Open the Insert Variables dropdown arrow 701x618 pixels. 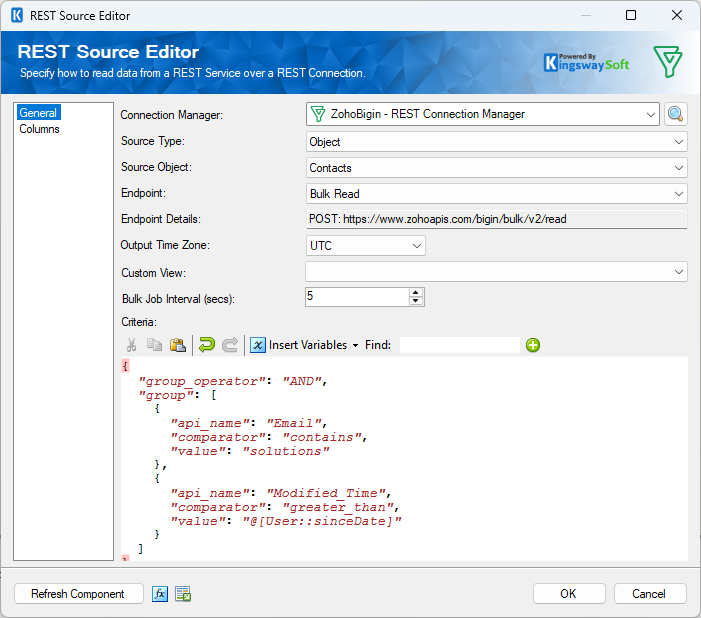click(355, 345)
